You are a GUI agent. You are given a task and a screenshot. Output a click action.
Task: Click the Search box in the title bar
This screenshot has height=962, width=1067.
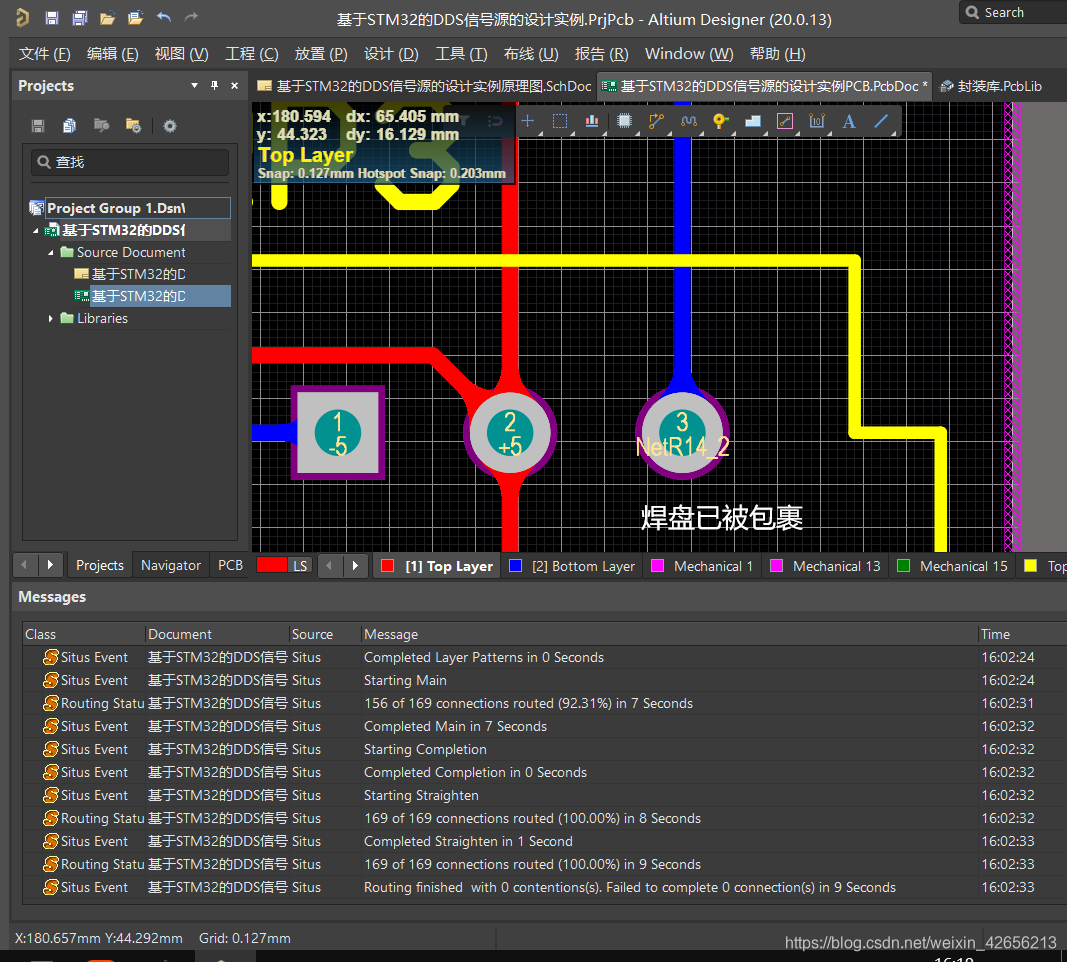pos(1013,12)
